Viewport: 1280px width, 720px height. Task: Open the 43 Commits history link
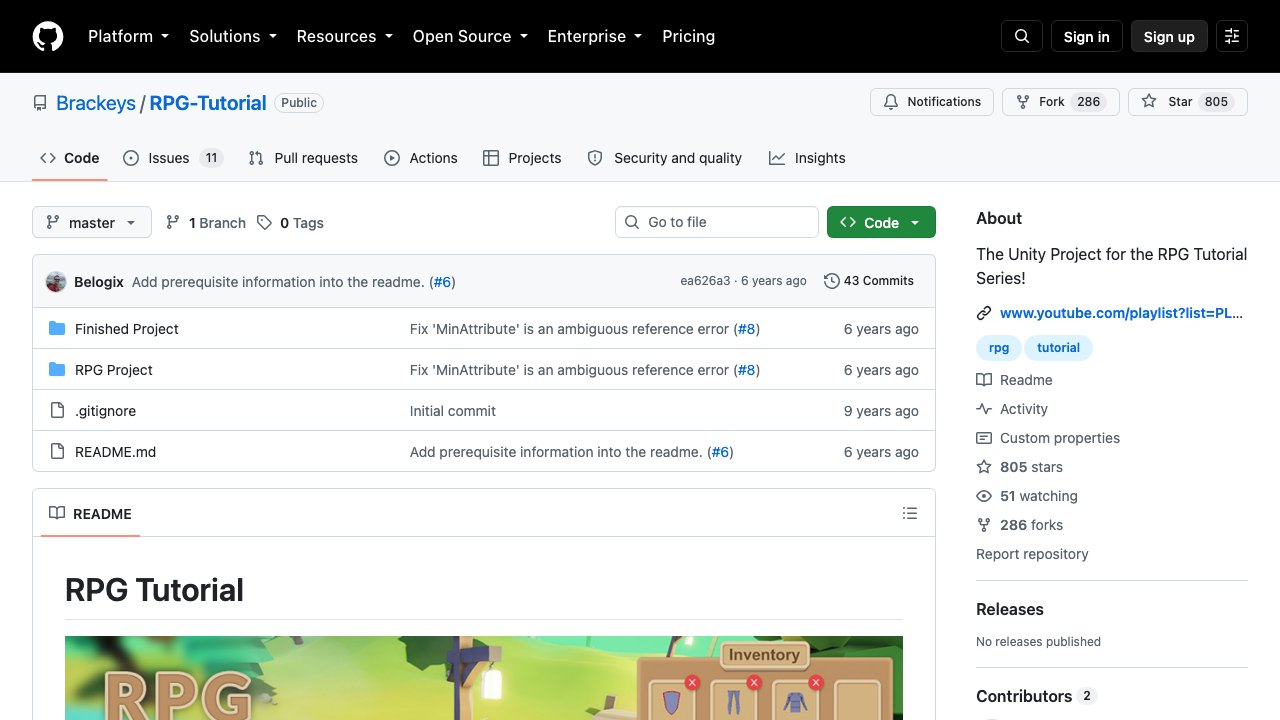tap(869, 281)
